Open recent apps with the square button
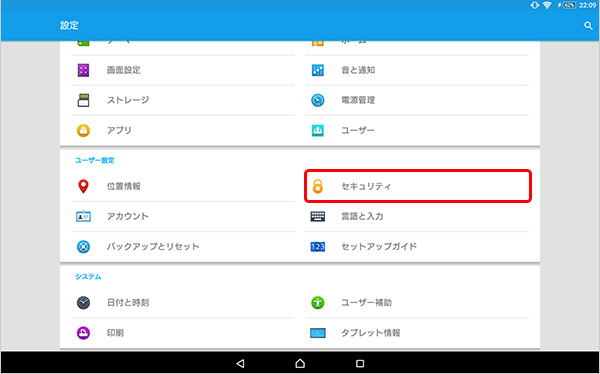 pos(360,363)
